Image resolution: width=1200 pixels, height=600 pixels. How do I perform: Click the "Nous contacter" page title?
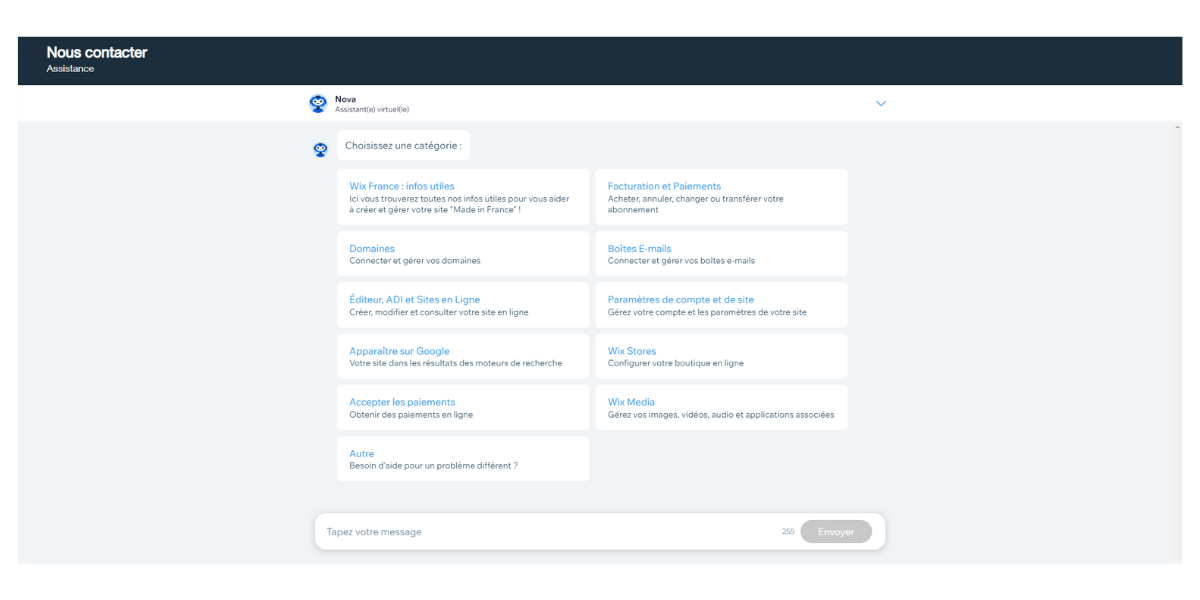click(x=97, y=52)
